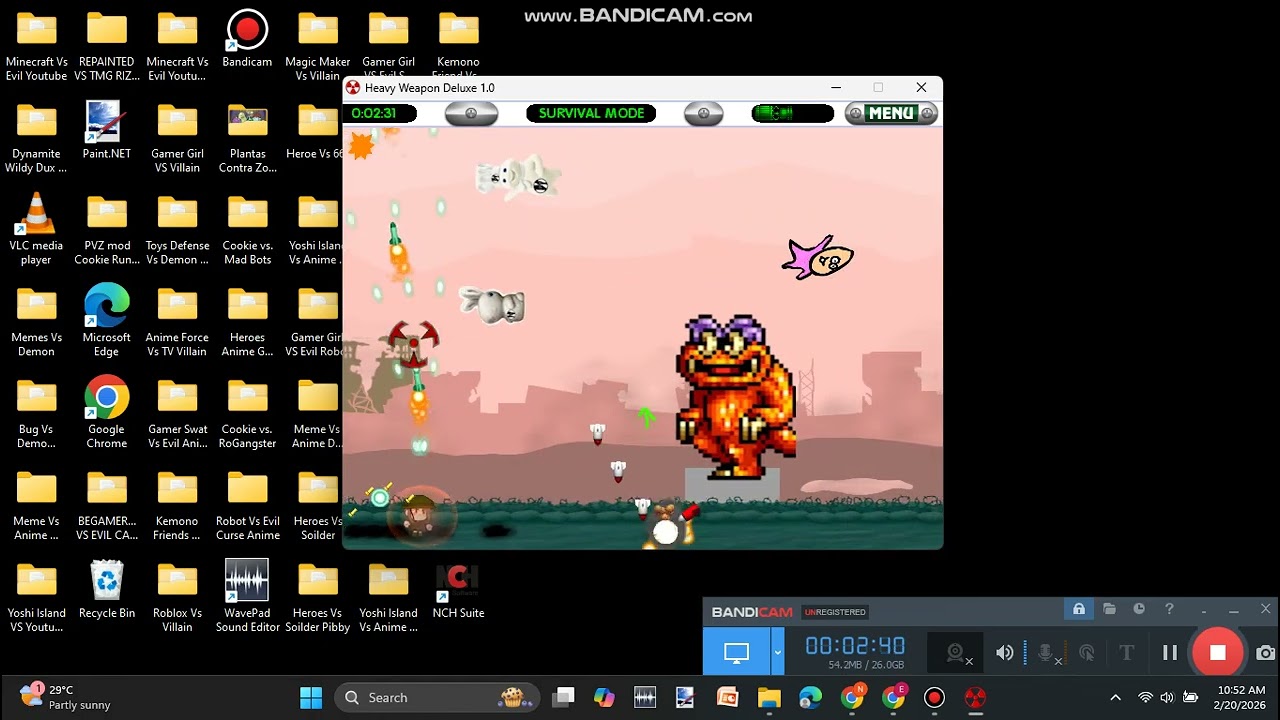Open Bandicam scheduled recording clock icon

click(1139, 609)
